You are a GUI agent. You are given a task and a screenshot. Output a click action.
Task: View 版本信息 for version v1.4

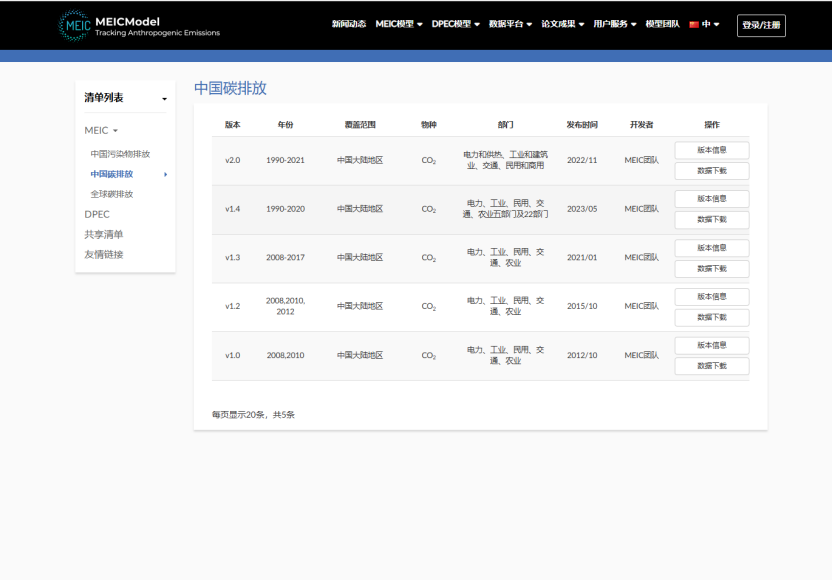point(711,199)
